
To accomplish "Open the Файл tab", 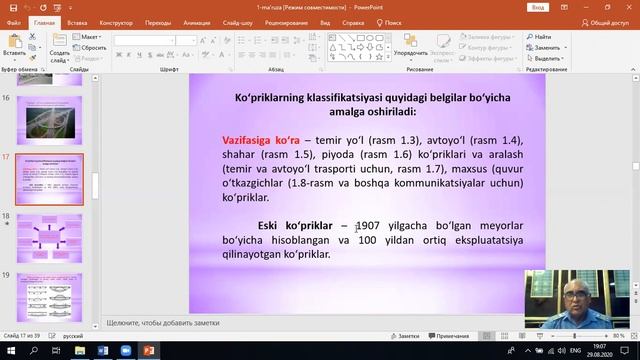I will pyautogui.click(x=13, y=23).
